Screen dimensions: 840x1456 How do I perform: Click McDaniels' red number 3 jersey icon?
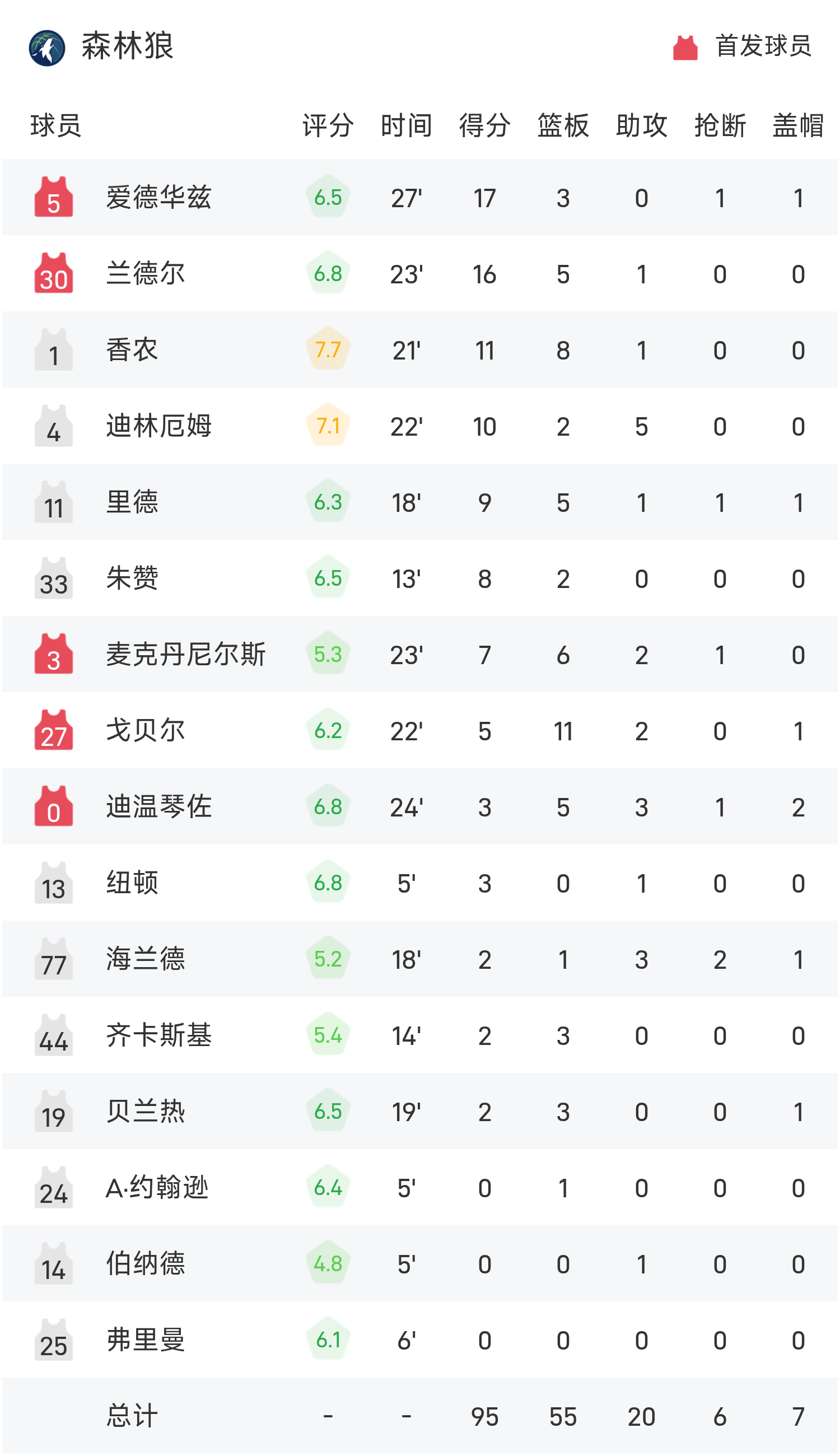pyautogui.click(x=54, y=654)
